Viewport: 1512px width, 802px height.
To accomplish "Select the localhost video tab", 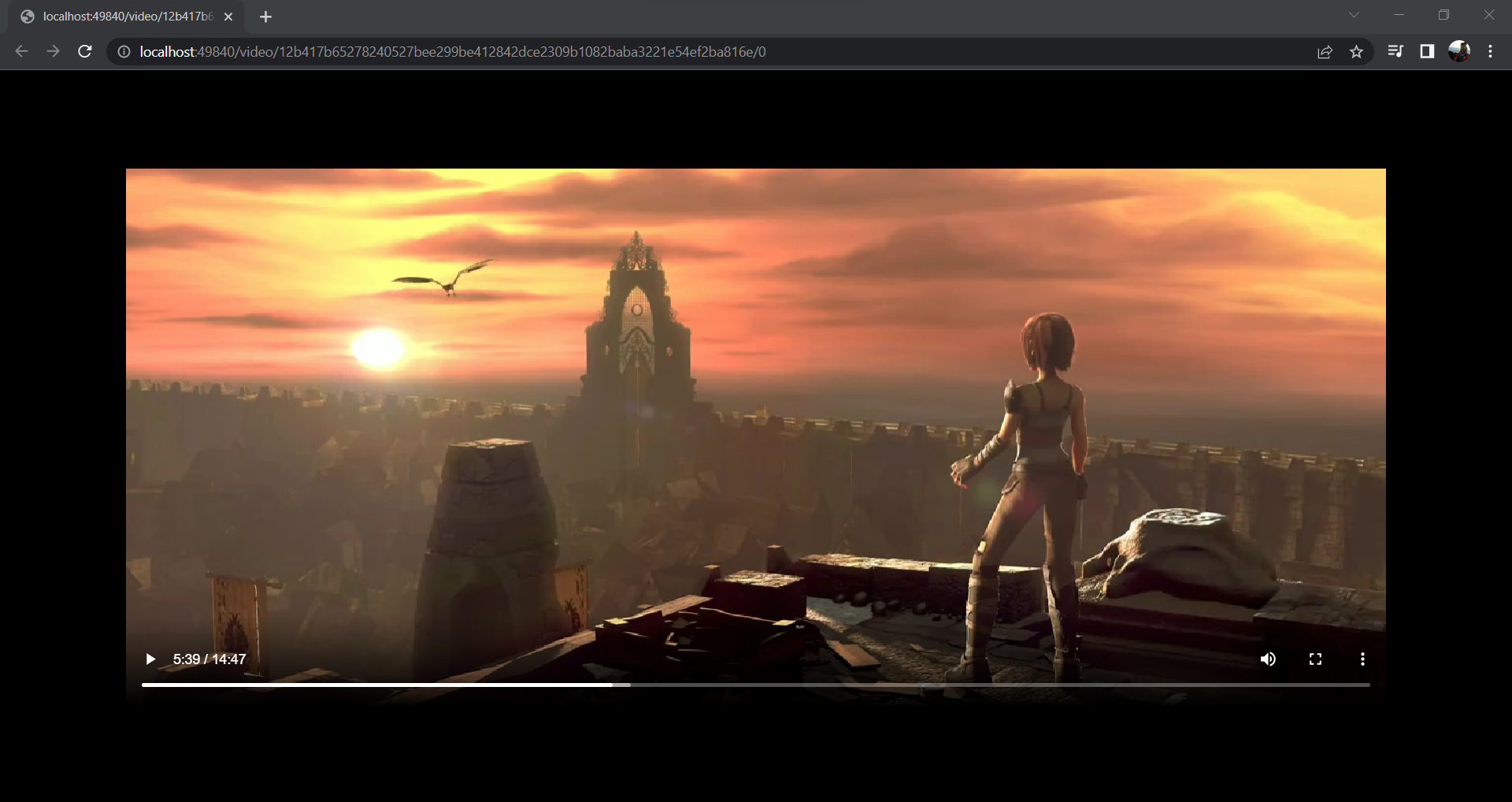I will tap(126, 17).
